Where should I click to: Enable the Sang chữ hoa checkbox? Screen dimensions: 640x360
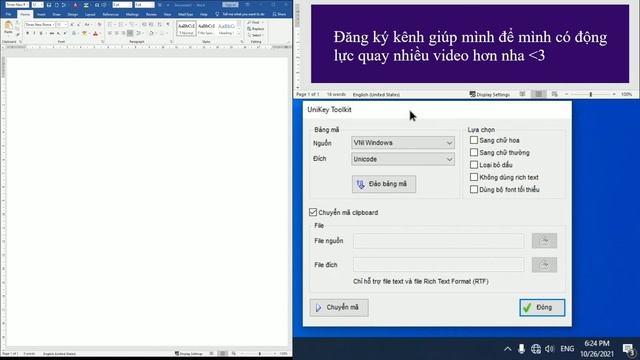473,140
